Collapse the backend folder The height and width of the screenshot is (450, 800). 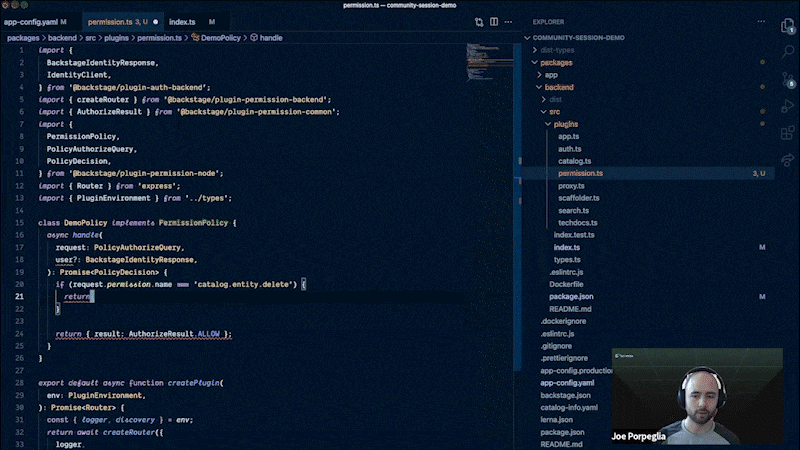coord(559,87)
